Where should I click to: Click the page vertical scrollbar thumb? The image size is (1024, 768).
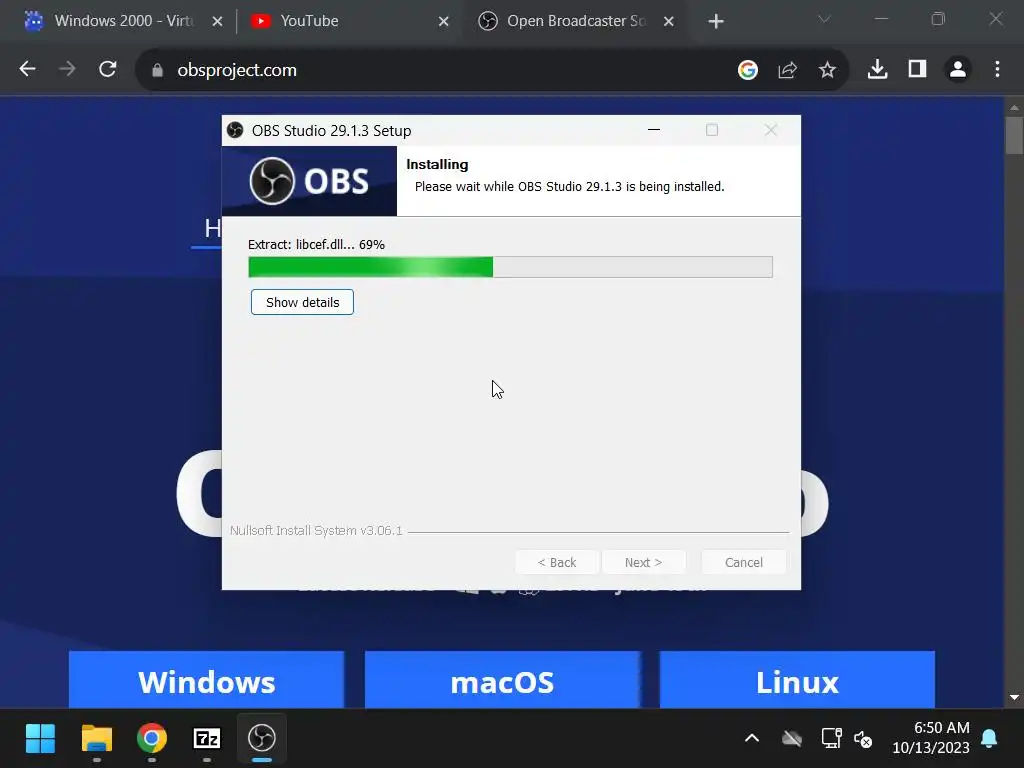(x=1014, y=135)
